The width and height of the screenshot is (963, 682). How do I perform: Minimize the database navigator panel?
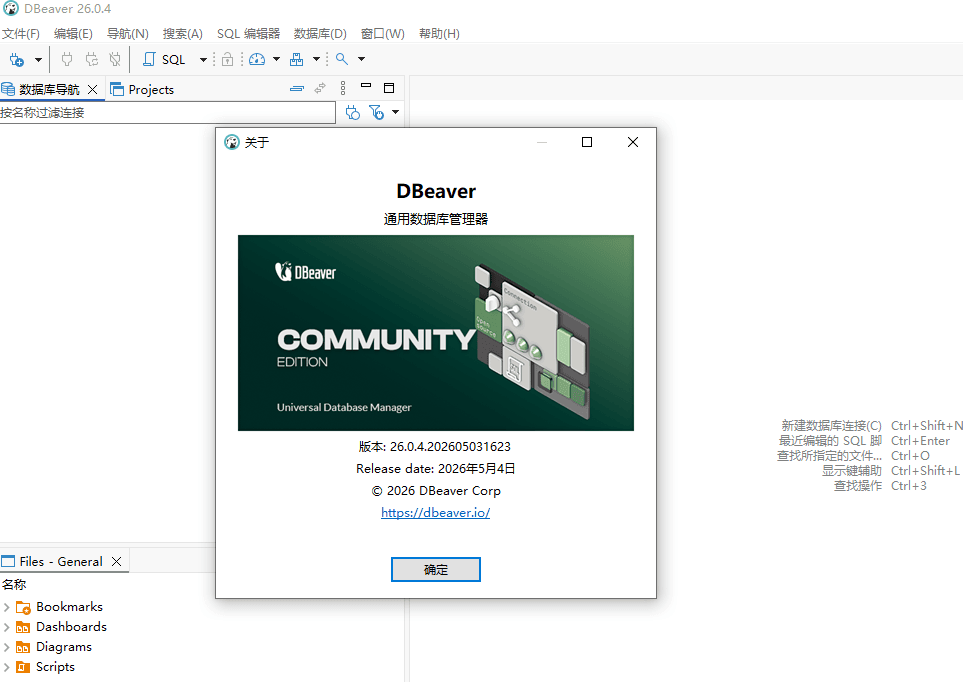pyautogui.click(x=366, y=86)
